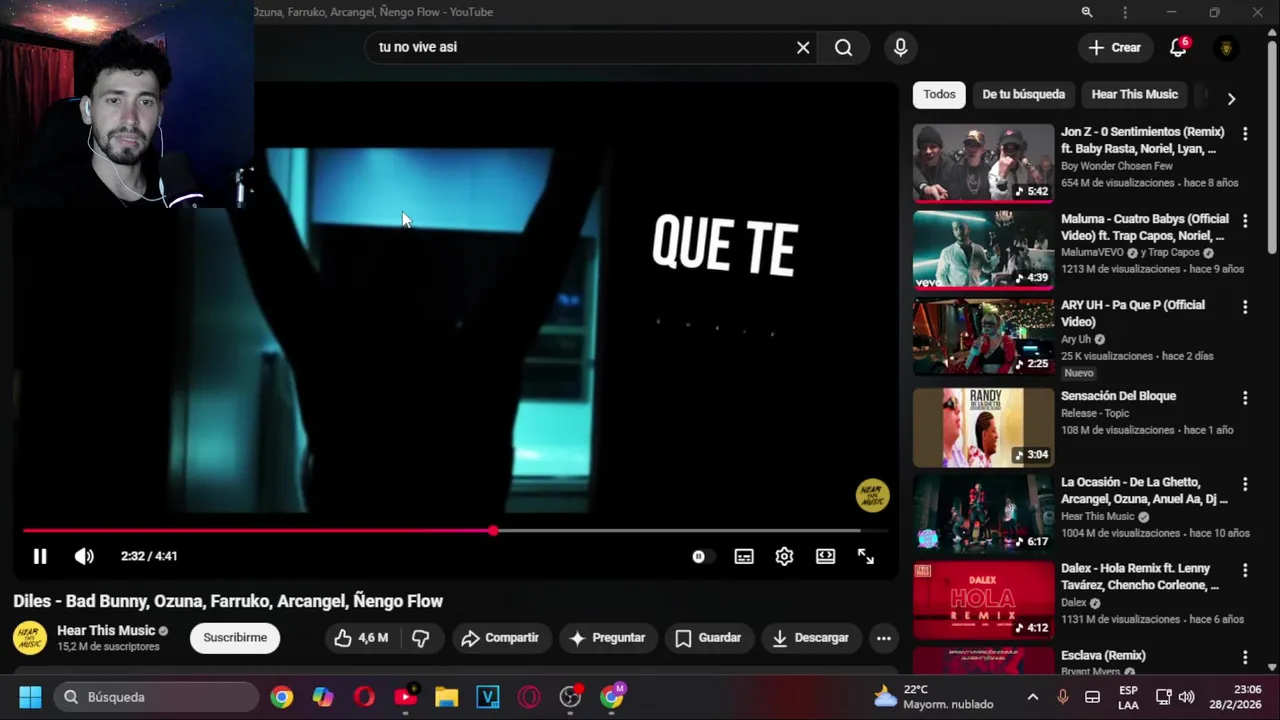Open more actions with the three dots

[883, 637]
